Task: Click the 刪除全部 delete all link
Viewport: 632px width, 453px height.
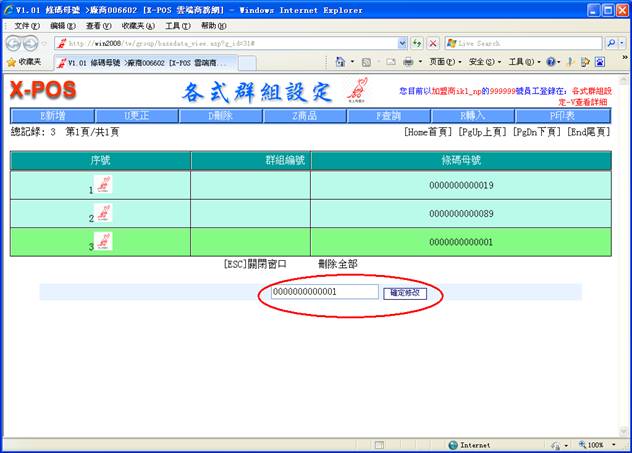Action: point(337,264)
